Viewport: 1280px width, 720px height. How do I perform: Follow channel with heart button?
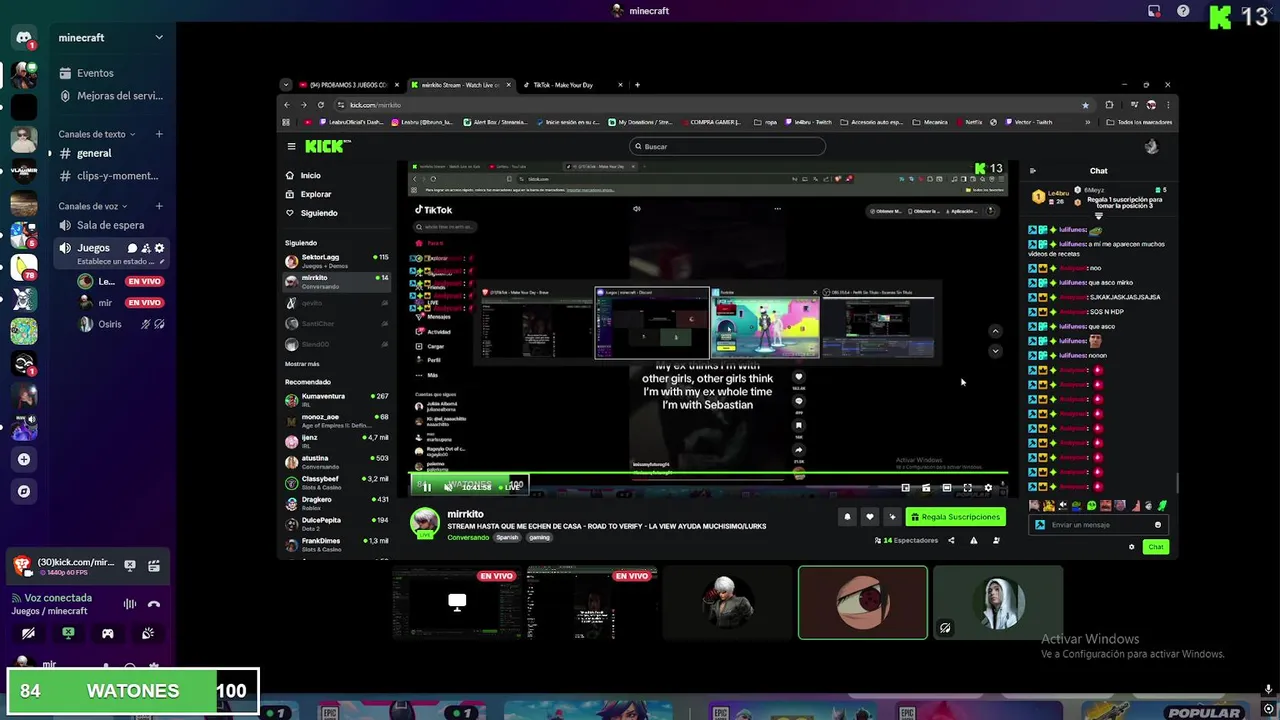(x=869, y=517)
